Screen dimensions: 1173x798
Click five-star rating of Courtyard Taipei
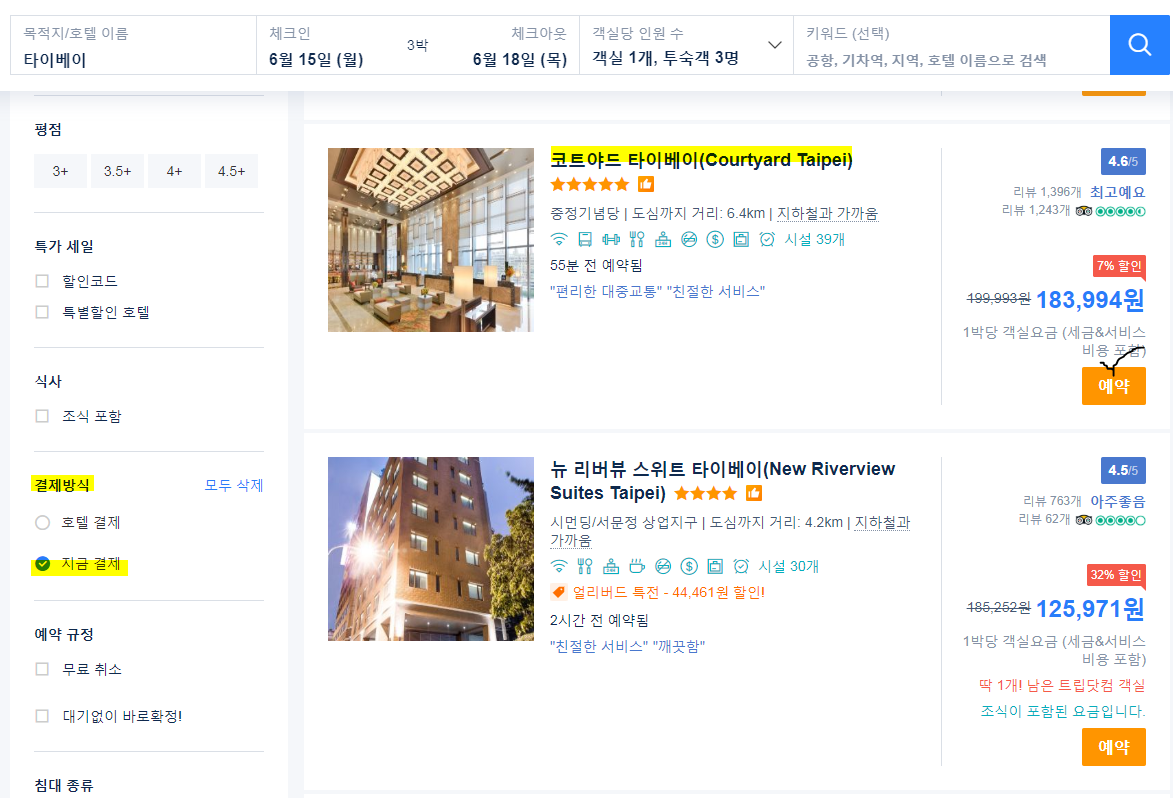tap(590, 184)
